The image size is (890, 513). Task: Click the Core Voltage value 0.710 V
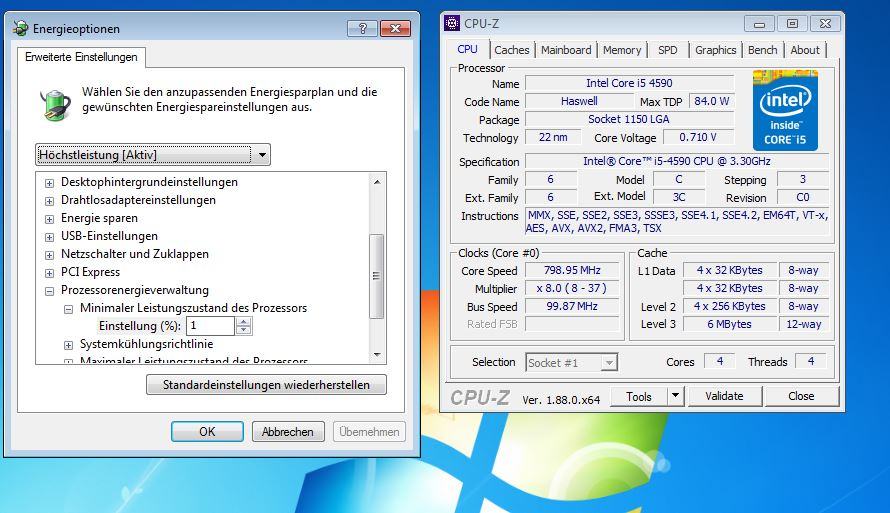click(x=698, y=137)
